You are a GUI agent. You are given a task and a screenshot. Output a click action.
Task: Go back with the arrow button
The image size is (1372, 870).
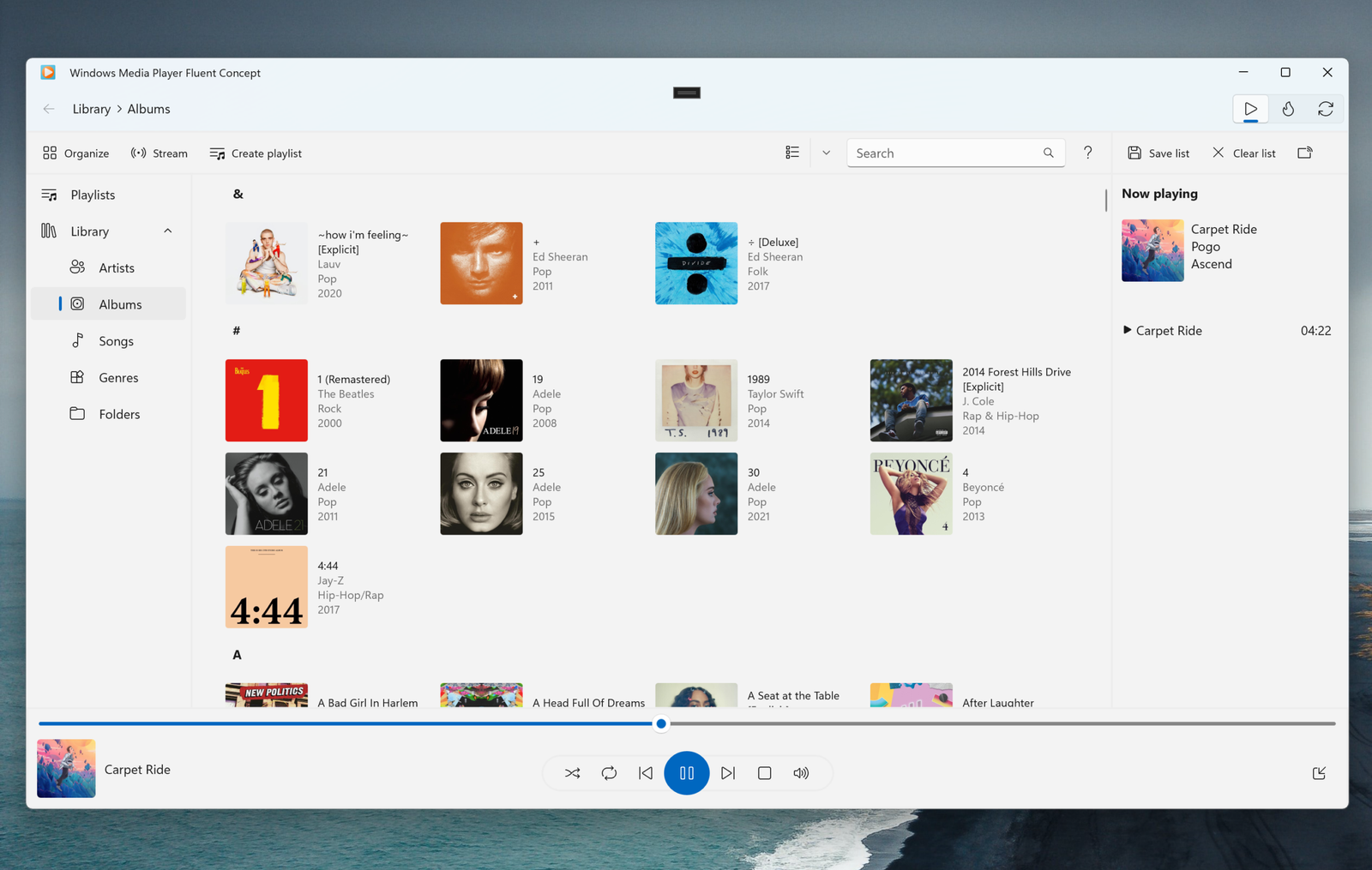tap(49, 109)
